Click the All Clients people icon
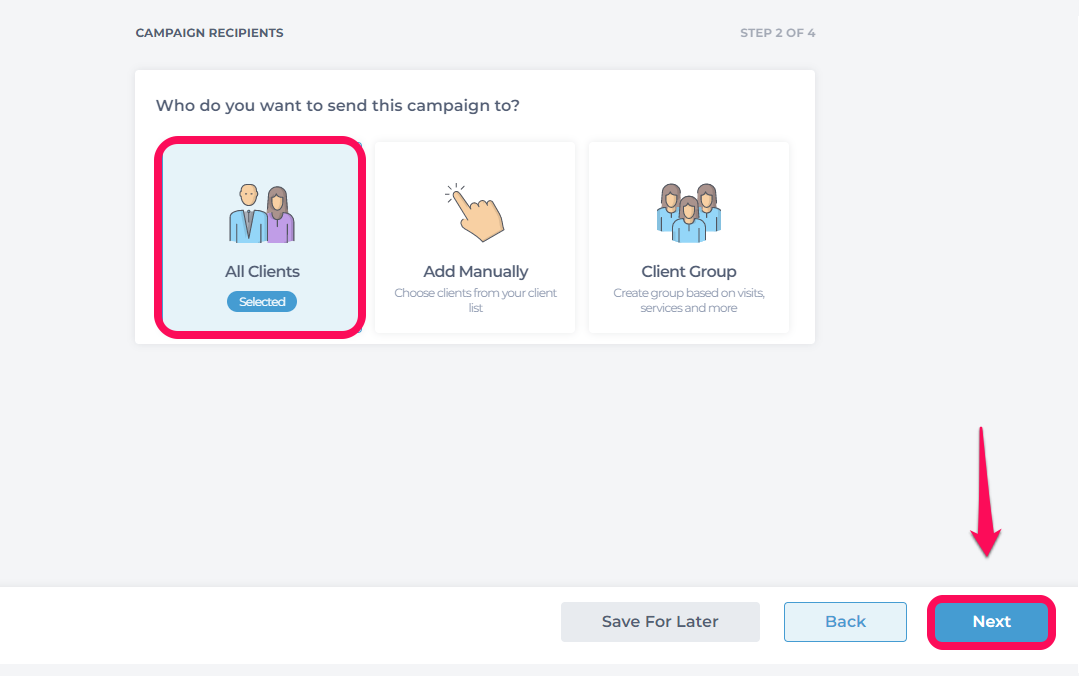The width and height of the screenshot is (1079, 676). pos(261,213)
